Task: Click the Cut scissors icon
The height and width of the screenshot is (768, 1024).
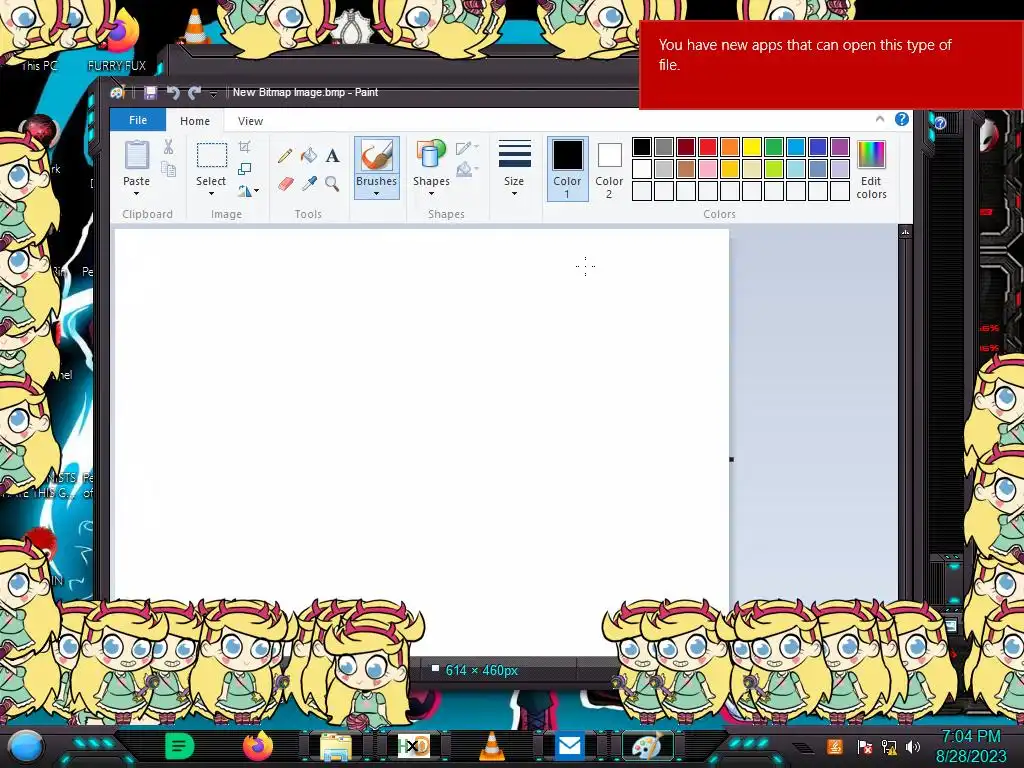Action: [x=168, y=147]
